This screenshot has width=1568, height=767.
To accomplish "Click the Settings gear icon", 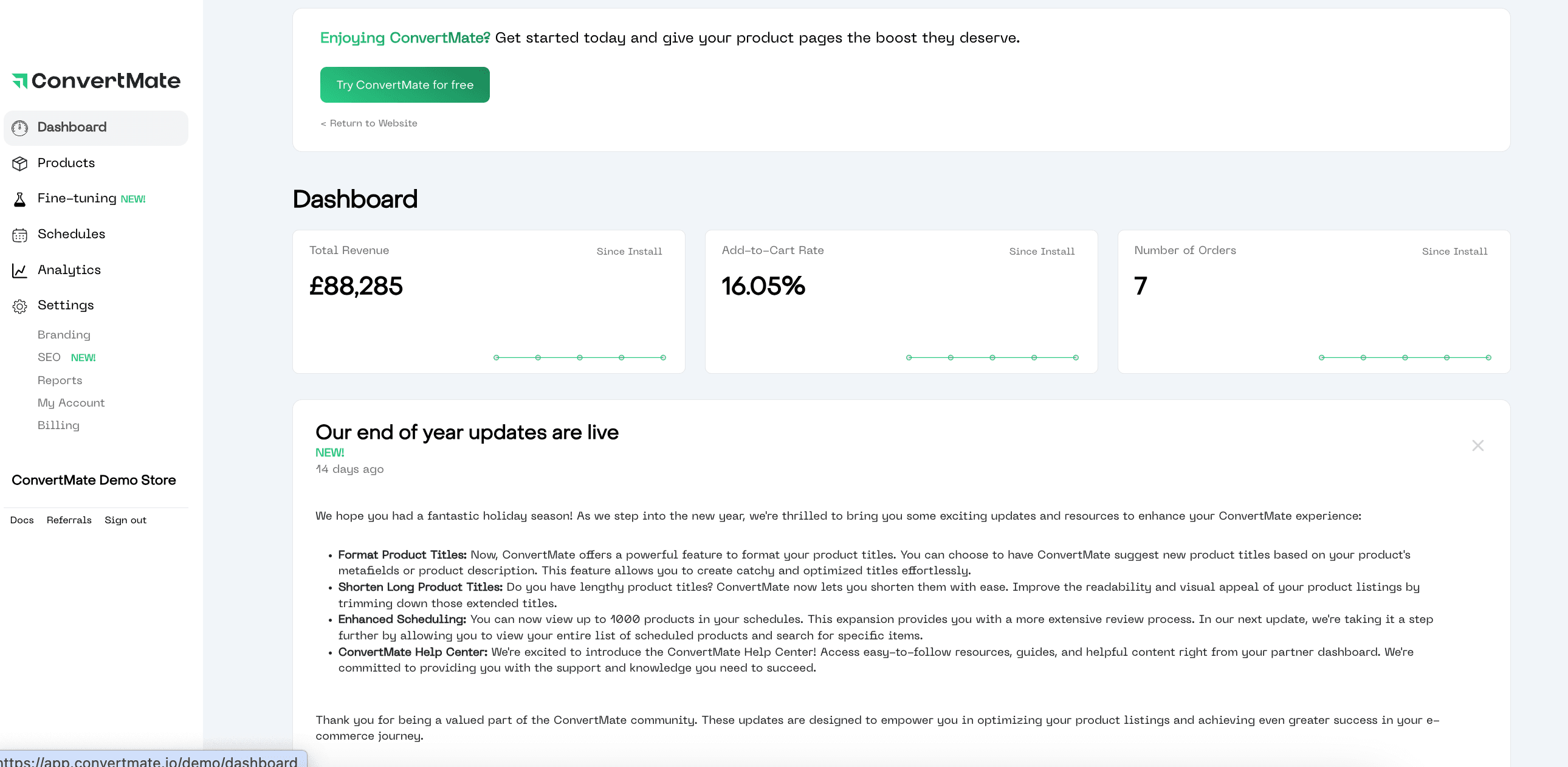I will point(19,306).
